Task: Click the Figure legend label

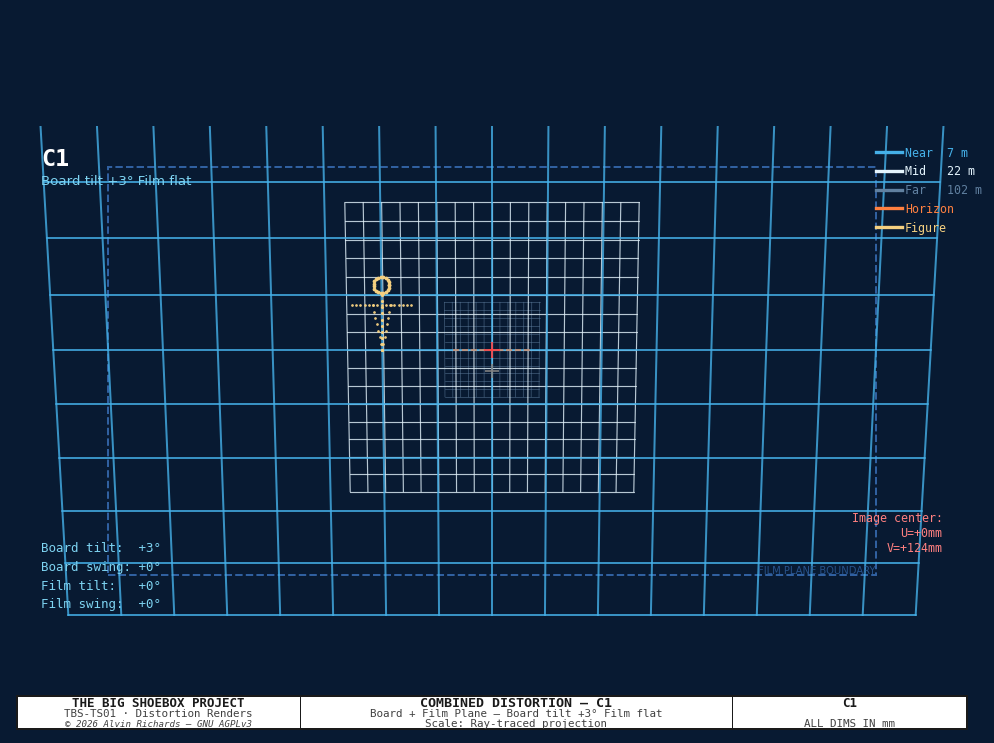Action: [925, 228]
